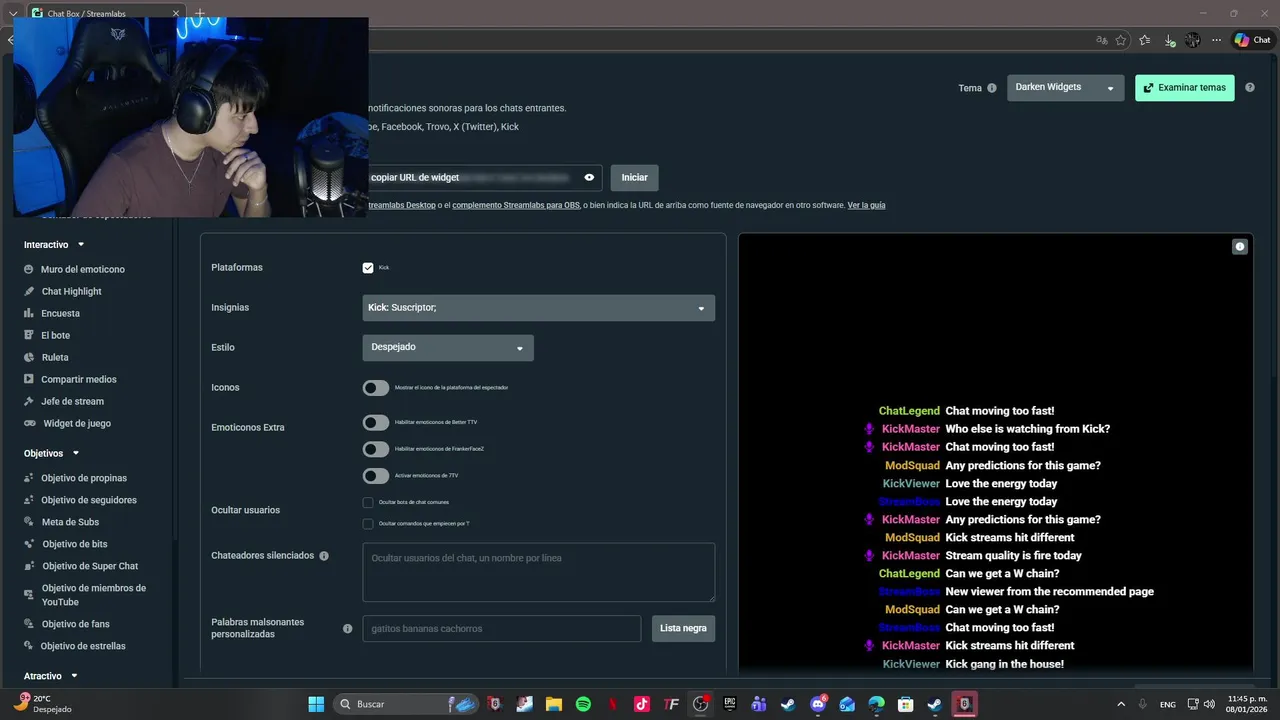Image resolution: width=1280 pixels, height=720 pixels.
Task: Open Estilo Despejado dropdown
Action: point(448,348)
